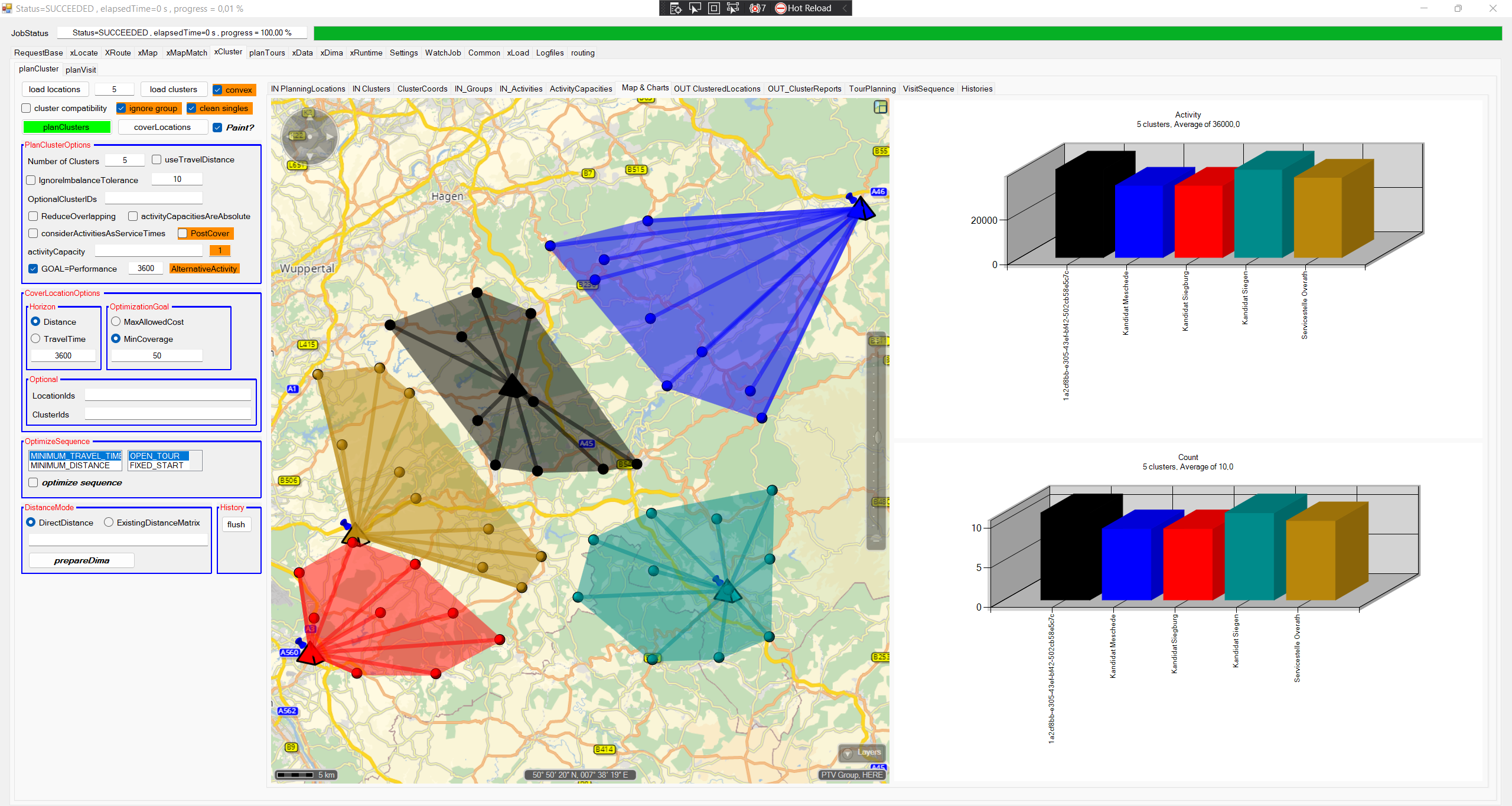Click the map overview toggle icon
This screenshot has height=806, width=1512.
880,107
